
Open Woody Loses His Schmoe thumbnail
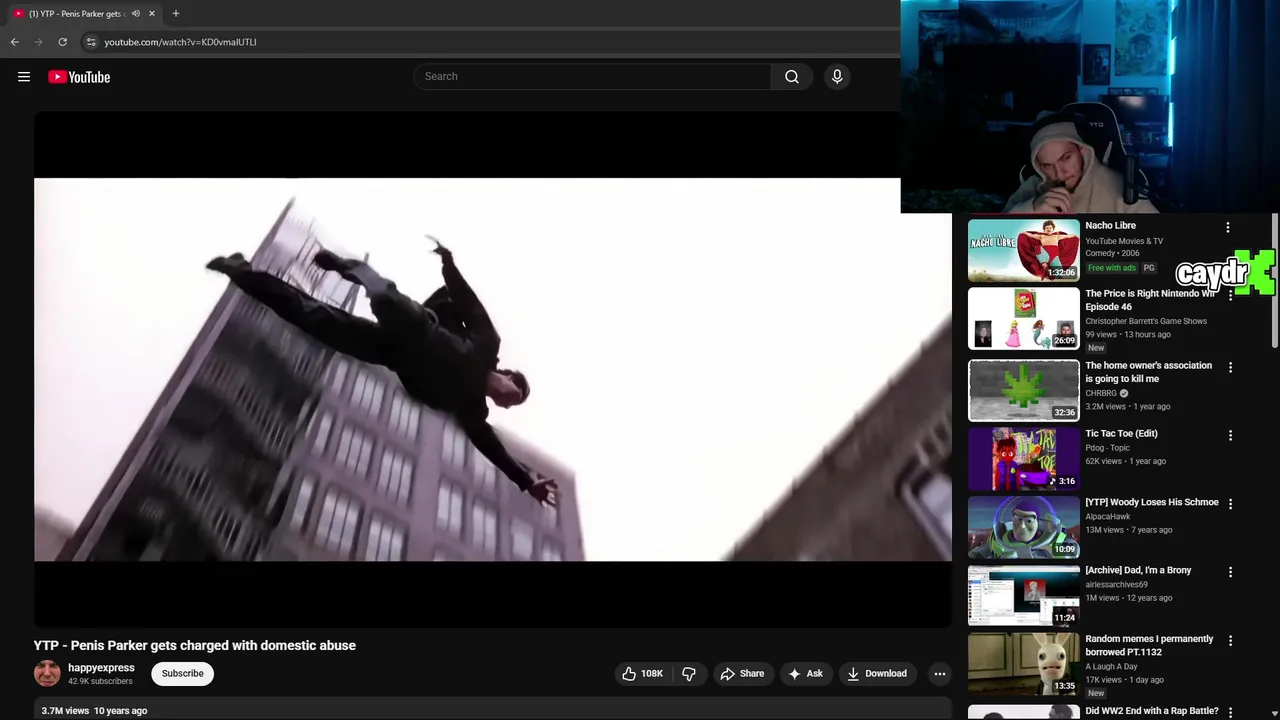(1024, 527)
